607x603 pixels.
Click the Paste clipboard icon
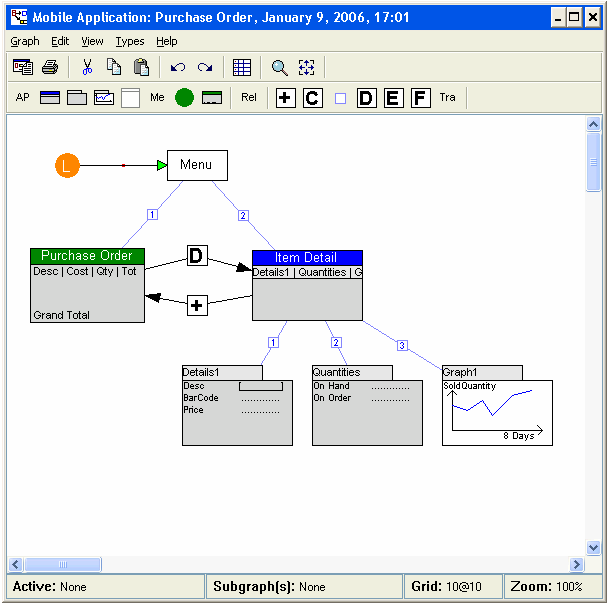(141, 67)
